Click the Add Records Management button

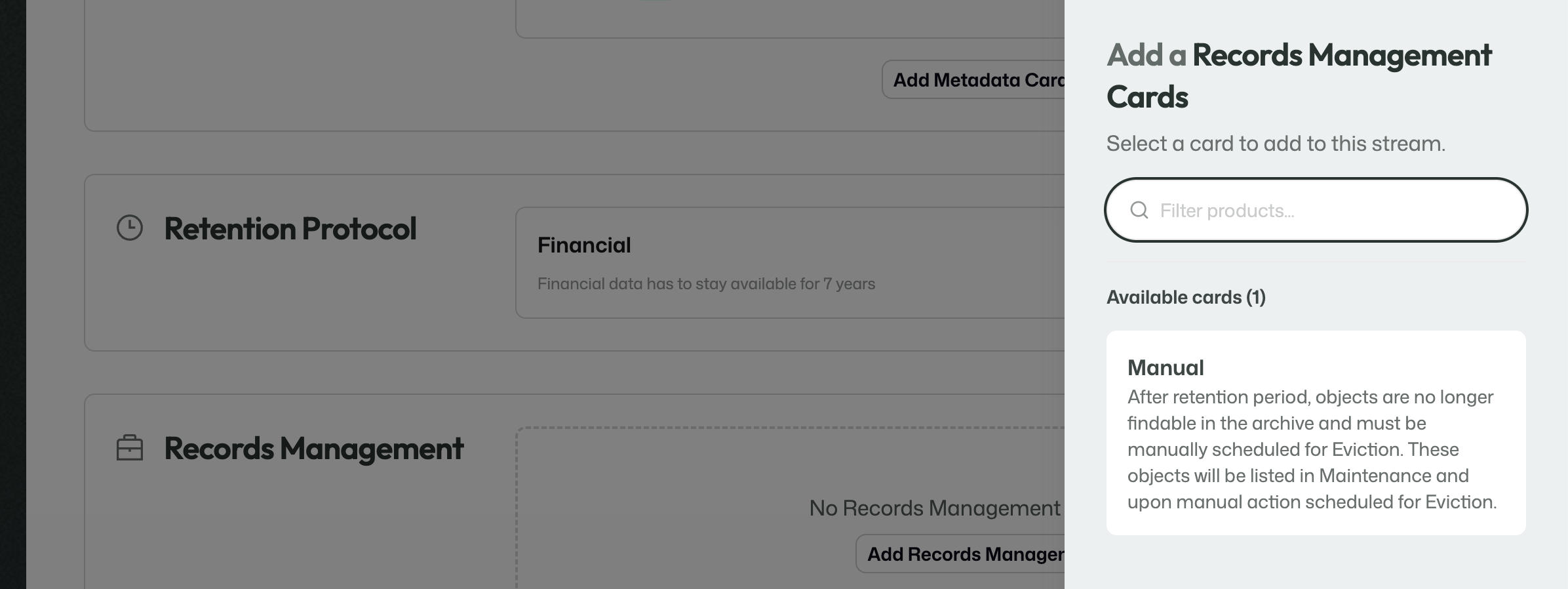point(960,554)
